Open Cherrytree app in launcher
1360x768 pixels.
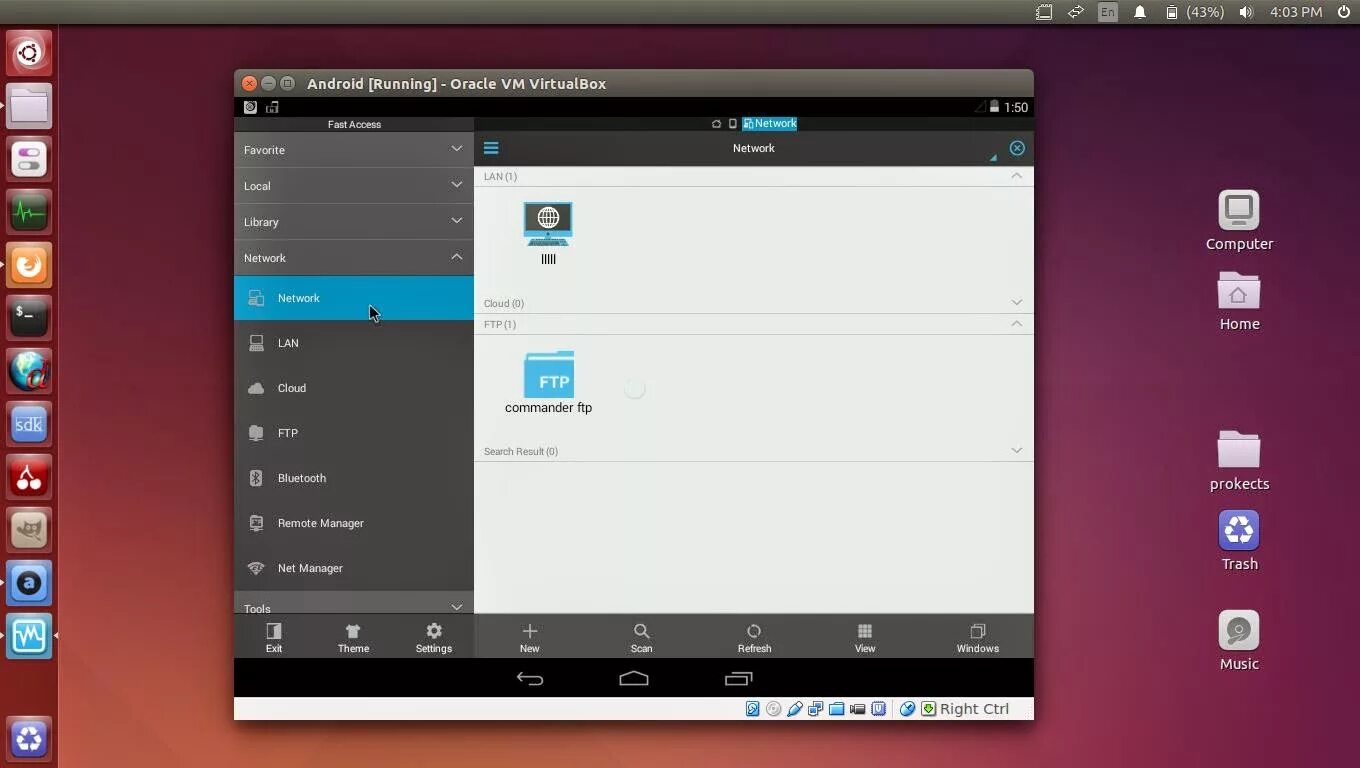[x=29, y=477]
